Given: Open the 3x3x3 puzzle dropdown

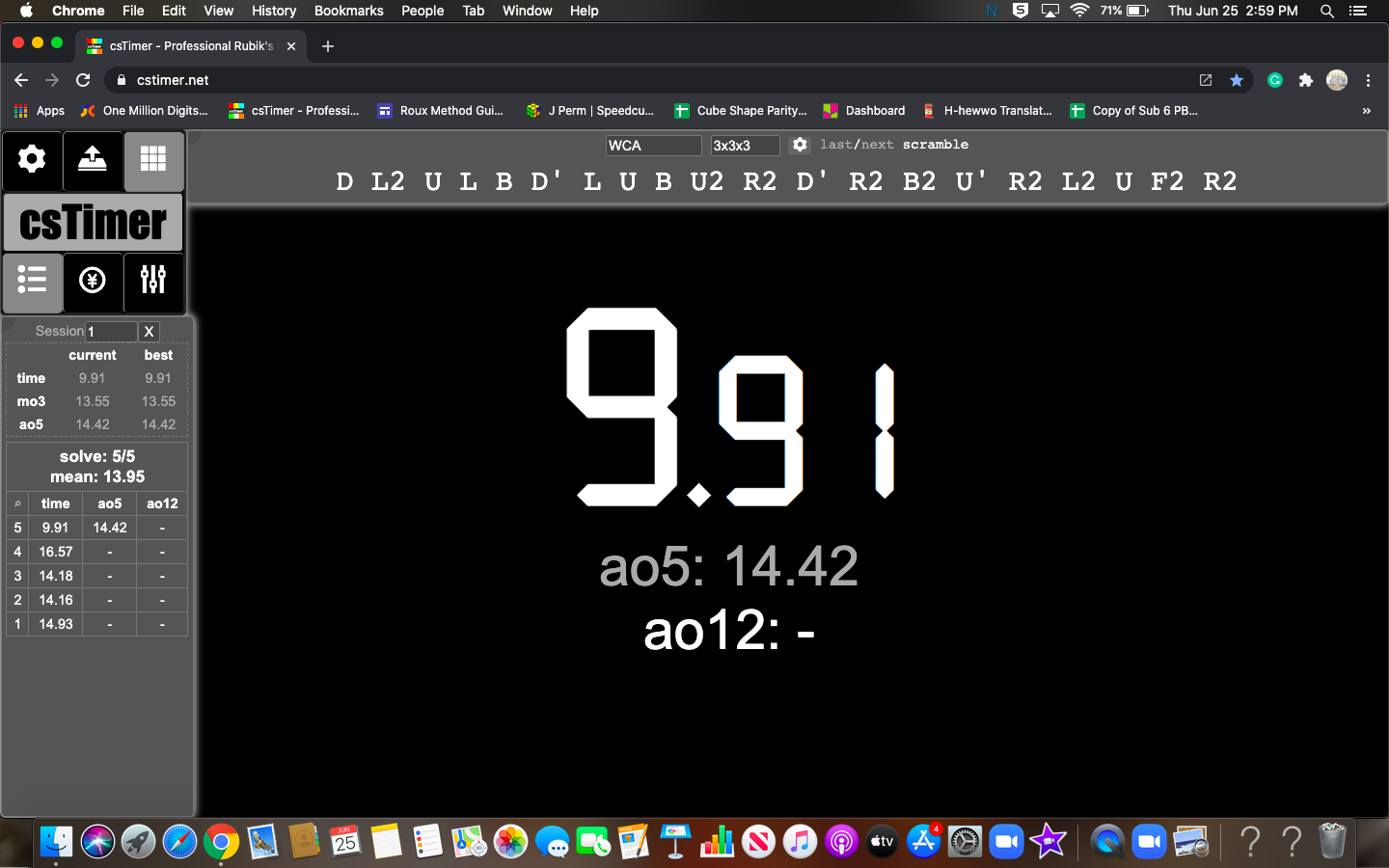Looking at the screenshot, I should tap(745, 146).
